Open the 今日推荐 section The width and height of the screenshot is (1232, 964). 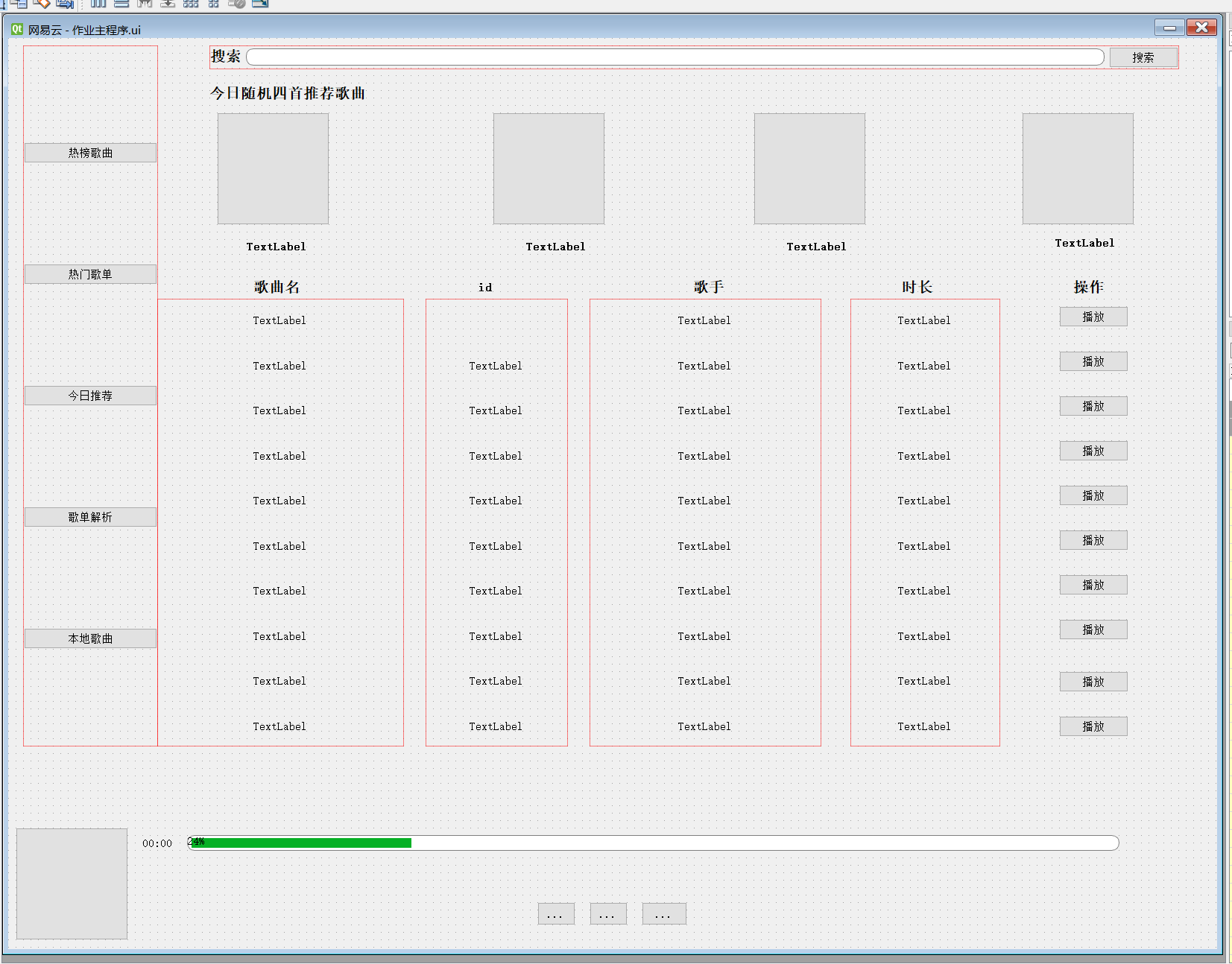tap(90, 396)
